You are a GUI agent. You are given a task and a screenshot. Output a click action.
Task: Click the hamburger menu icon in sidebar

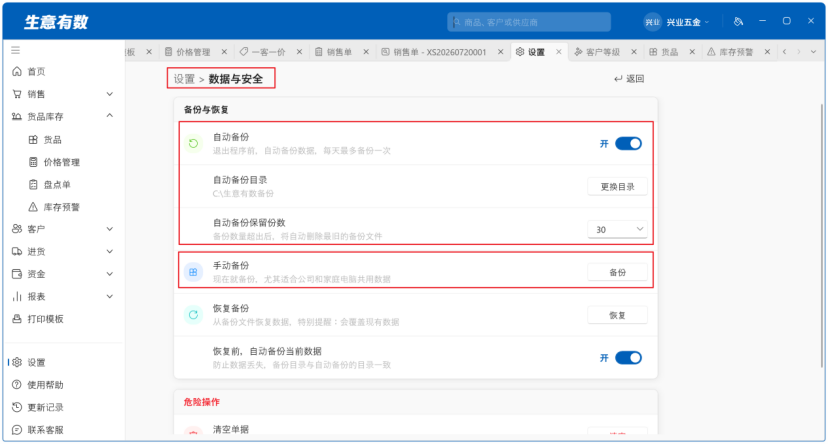(15, 50)
